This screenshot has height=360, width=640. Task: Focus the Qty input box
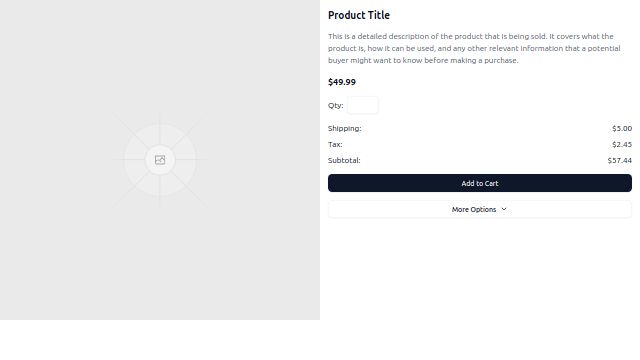363,105
